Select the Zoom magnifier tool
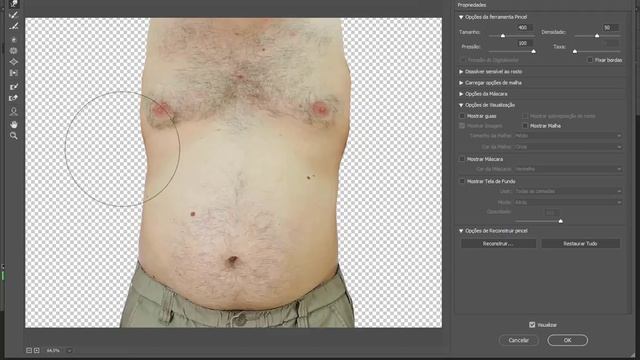The height and width of the screenshot is (360, 640). (x=13, y=136)
